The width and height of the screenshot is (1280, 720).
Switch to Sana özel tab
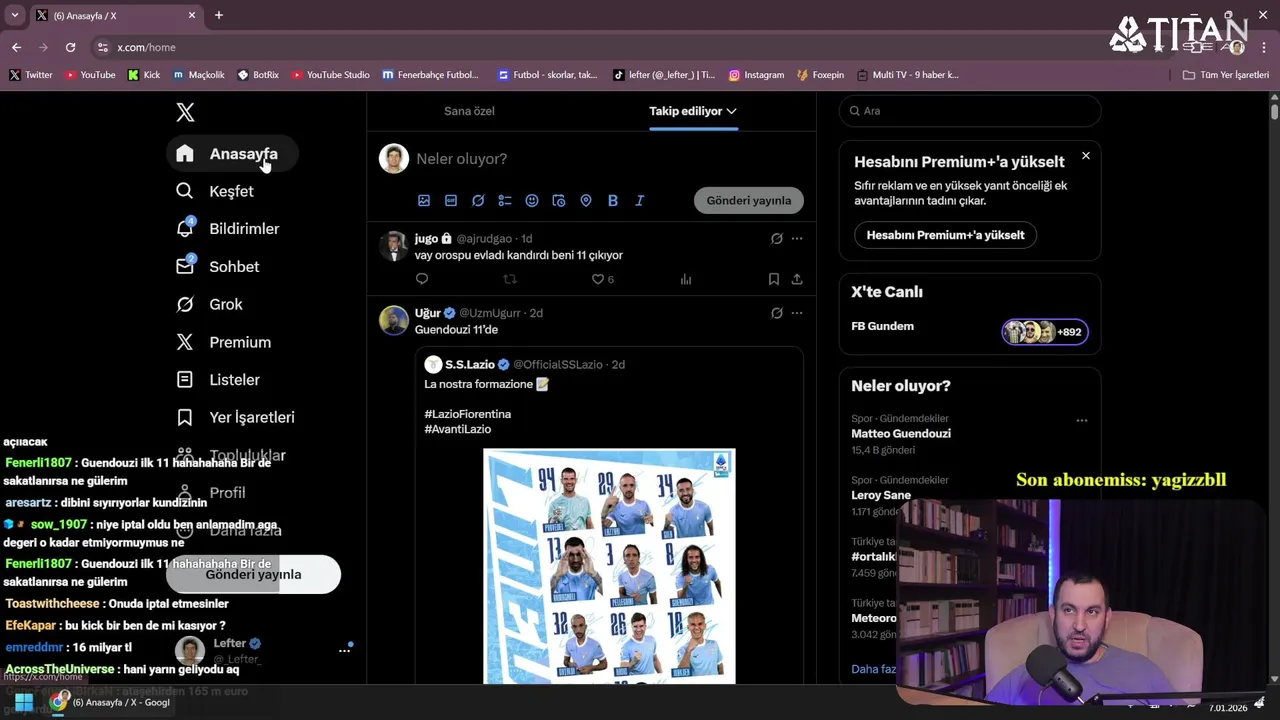tap(469, 111)
